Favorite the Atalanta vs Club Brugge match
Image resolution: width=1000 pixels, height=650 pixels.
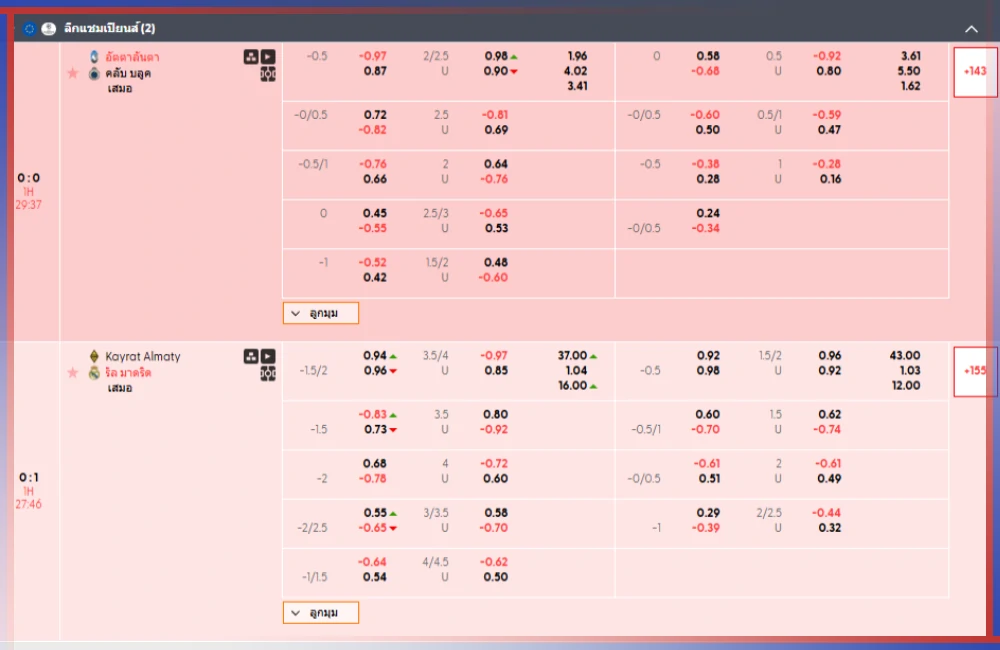(72, 73)
